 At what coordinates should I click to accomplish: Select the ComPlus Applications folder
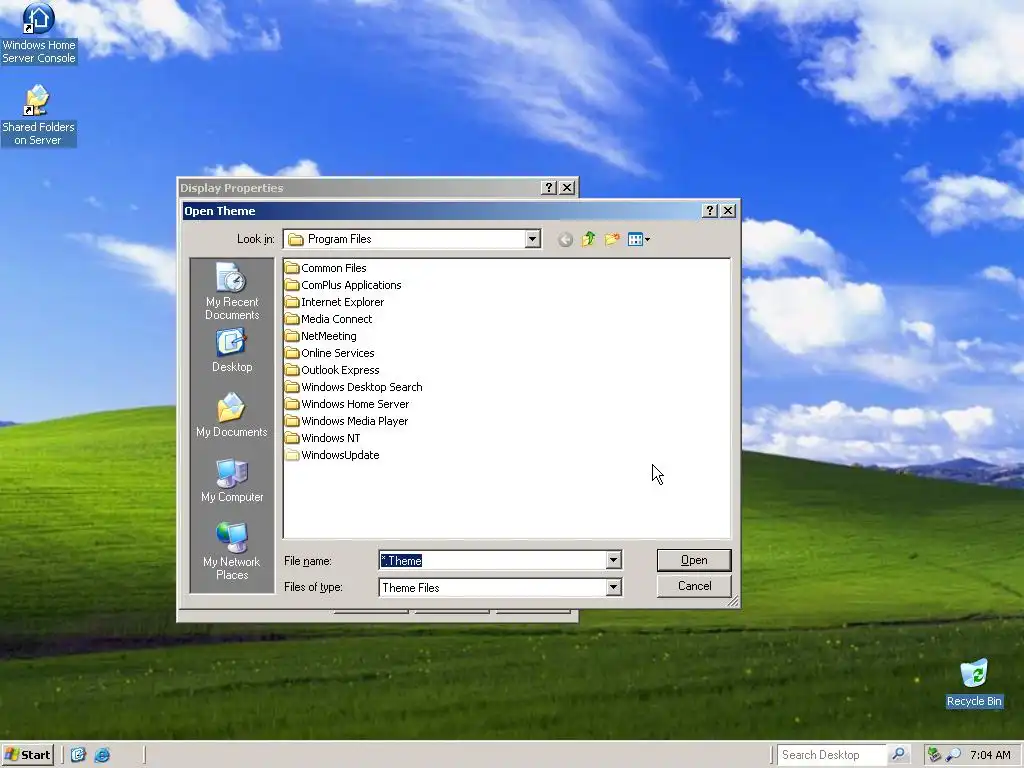[343, 285]
